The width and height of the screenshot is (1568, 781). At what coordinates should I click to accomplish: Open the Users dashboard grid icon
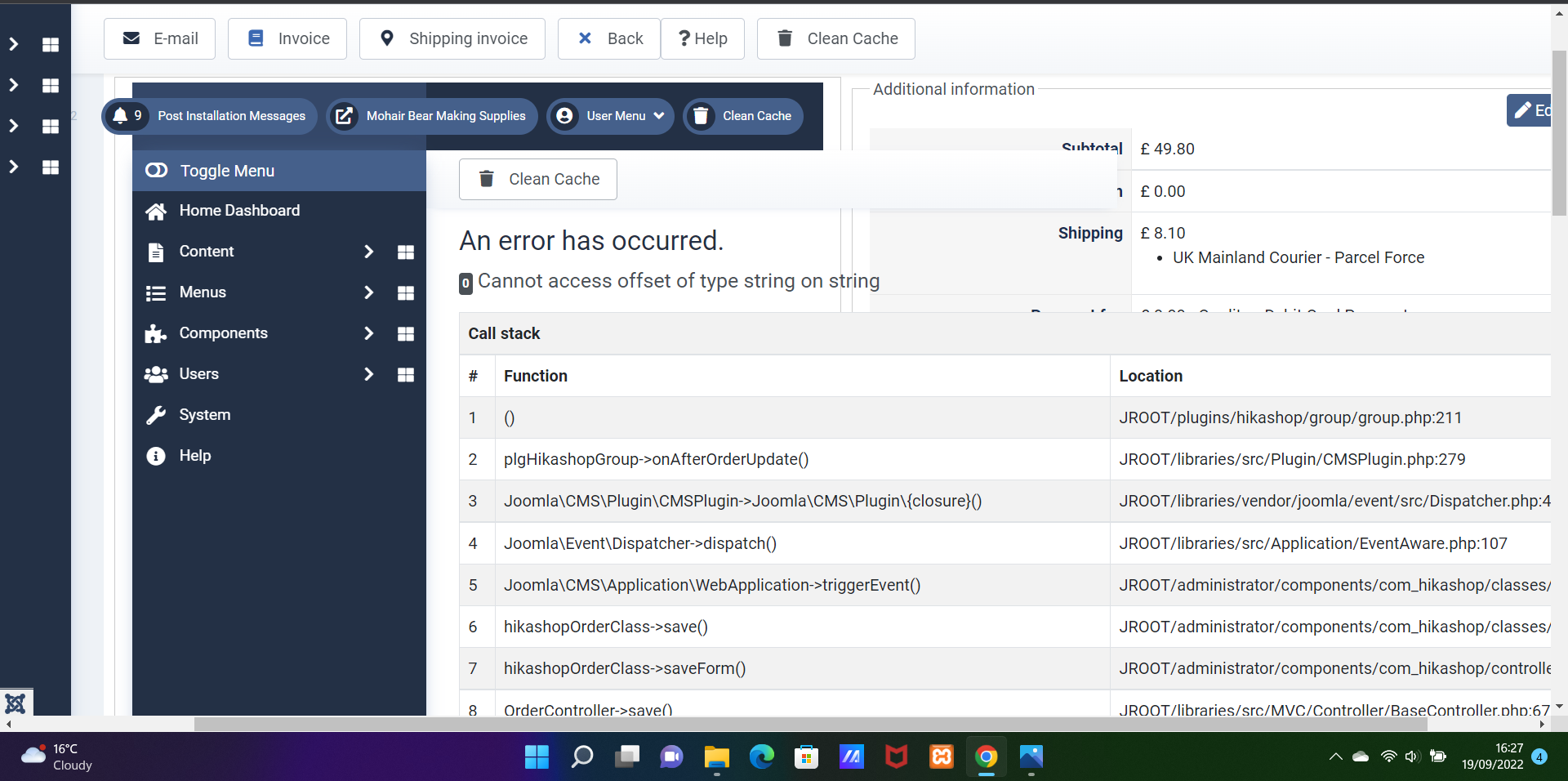pos(406,375)
